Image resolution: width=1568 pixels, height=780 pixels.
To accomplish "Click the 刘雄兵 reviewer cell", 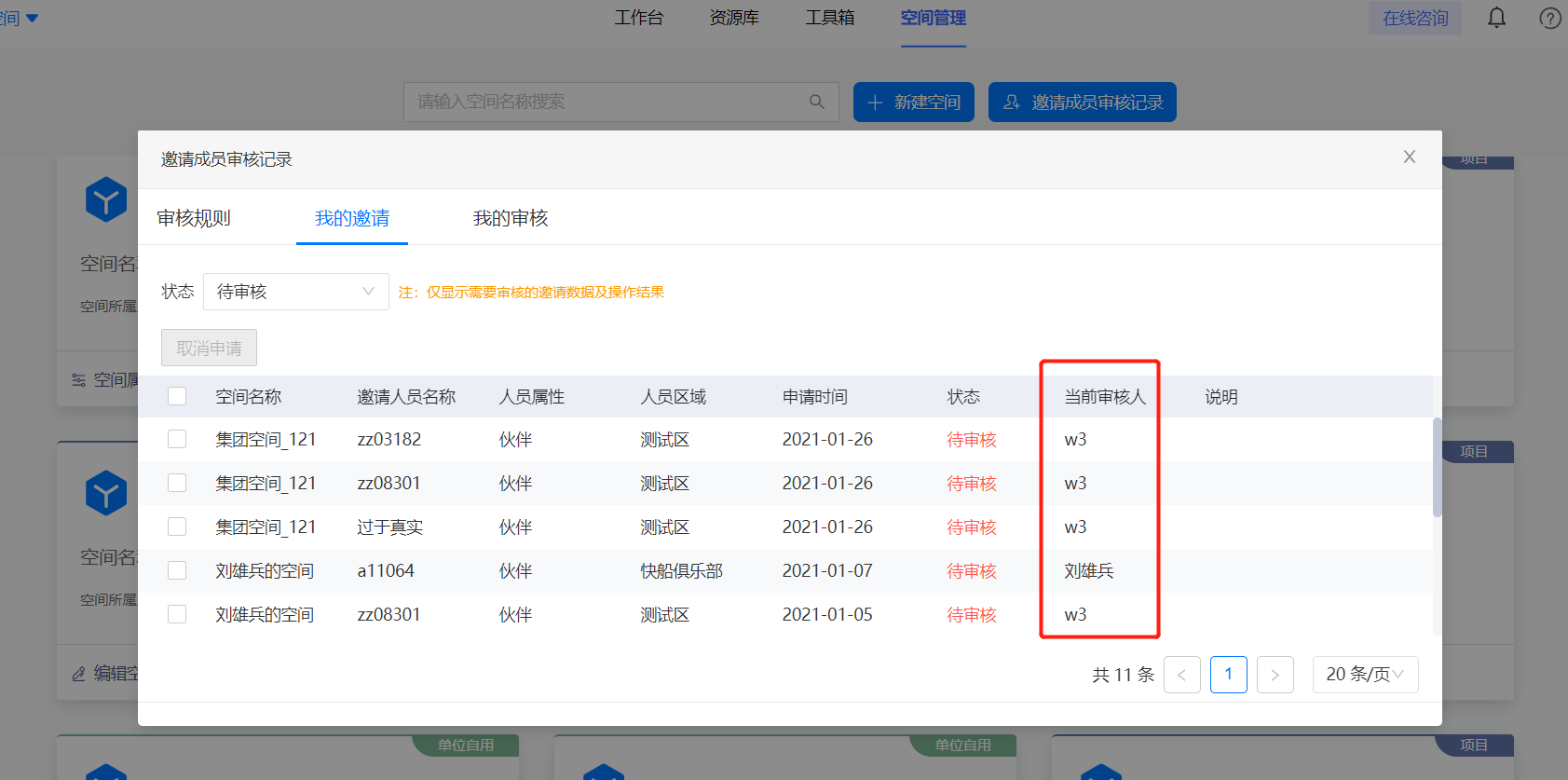I will tap(1089, 571).
